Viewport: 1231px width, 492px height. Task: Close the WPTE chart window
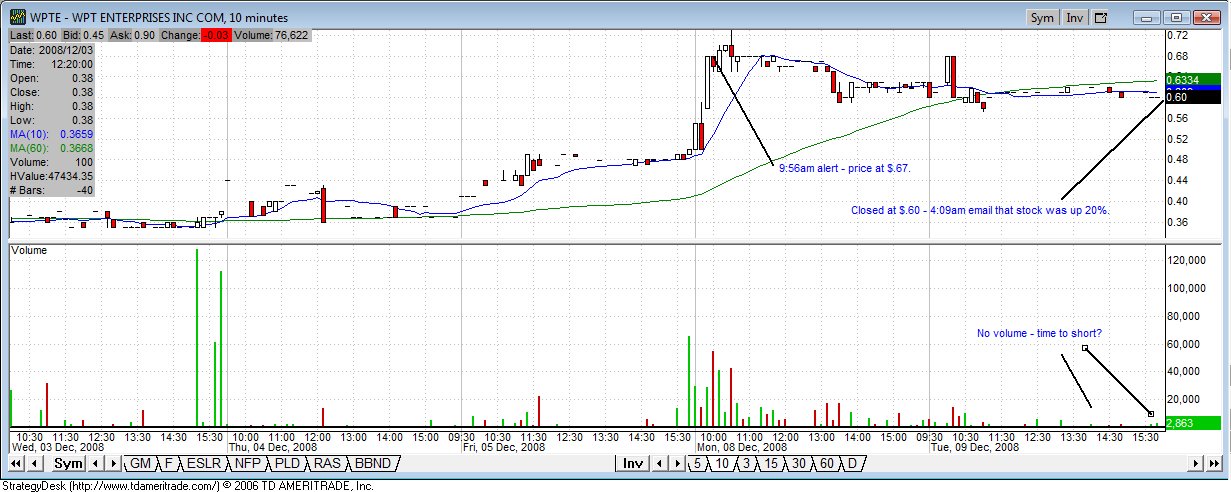tap(1207, 17)
